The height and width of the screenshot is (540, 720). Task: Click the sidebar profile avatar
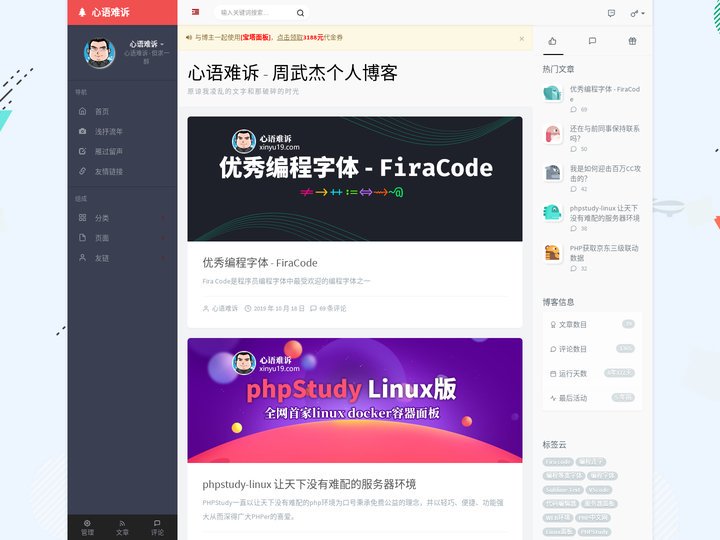(100, 53)
